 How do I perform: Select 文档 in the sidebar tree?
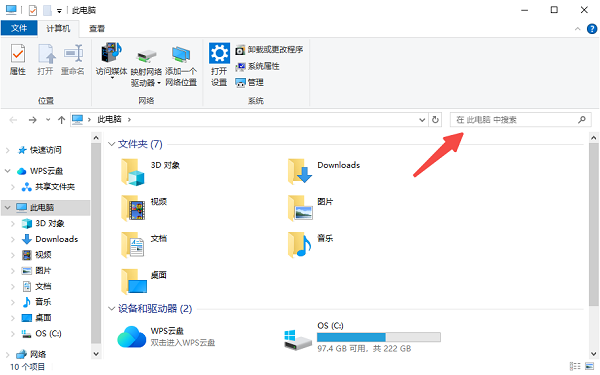pos(37,286)
